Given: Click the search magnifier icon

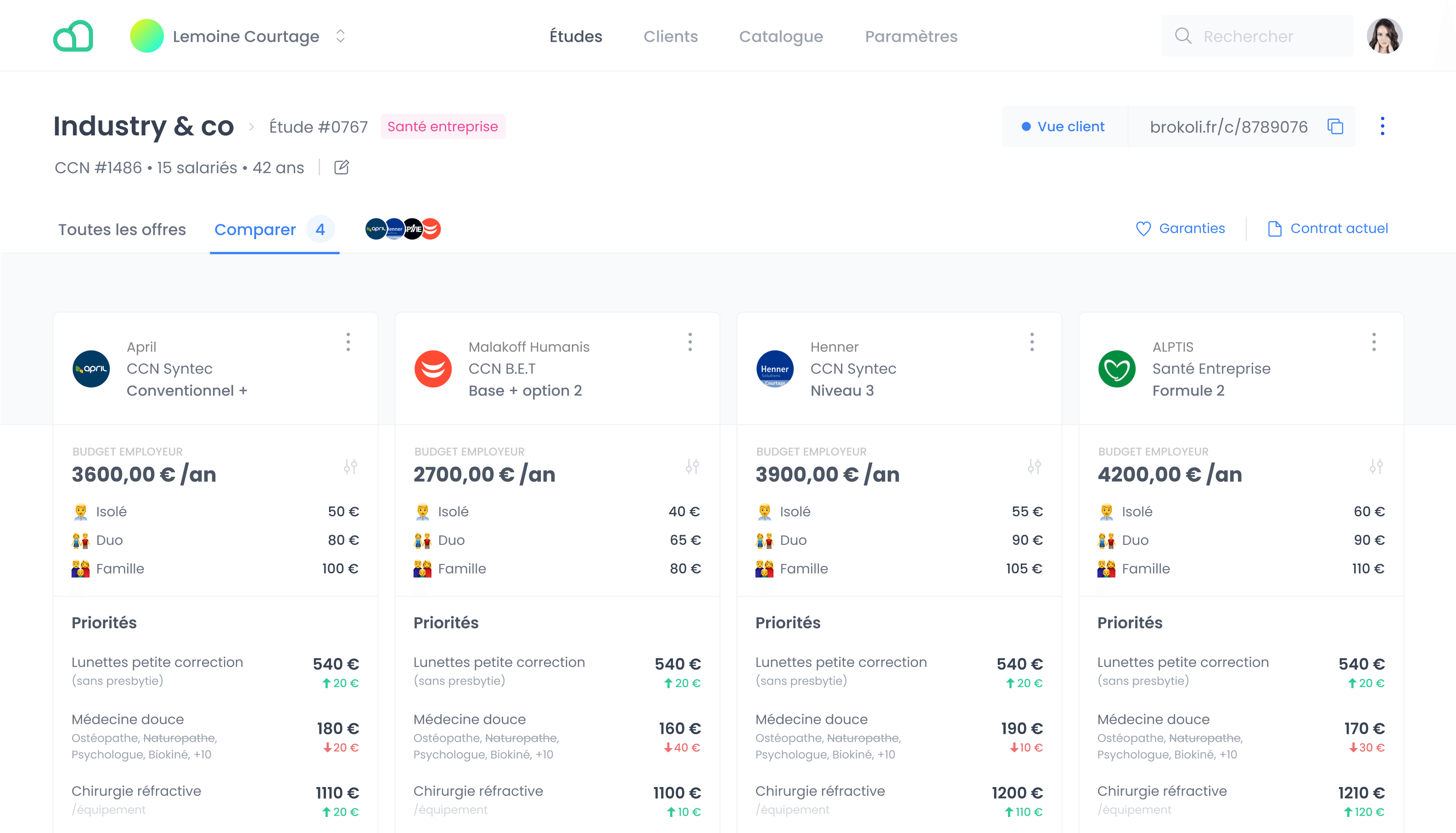Looking at the screenshot, I should click(1183, 36).
